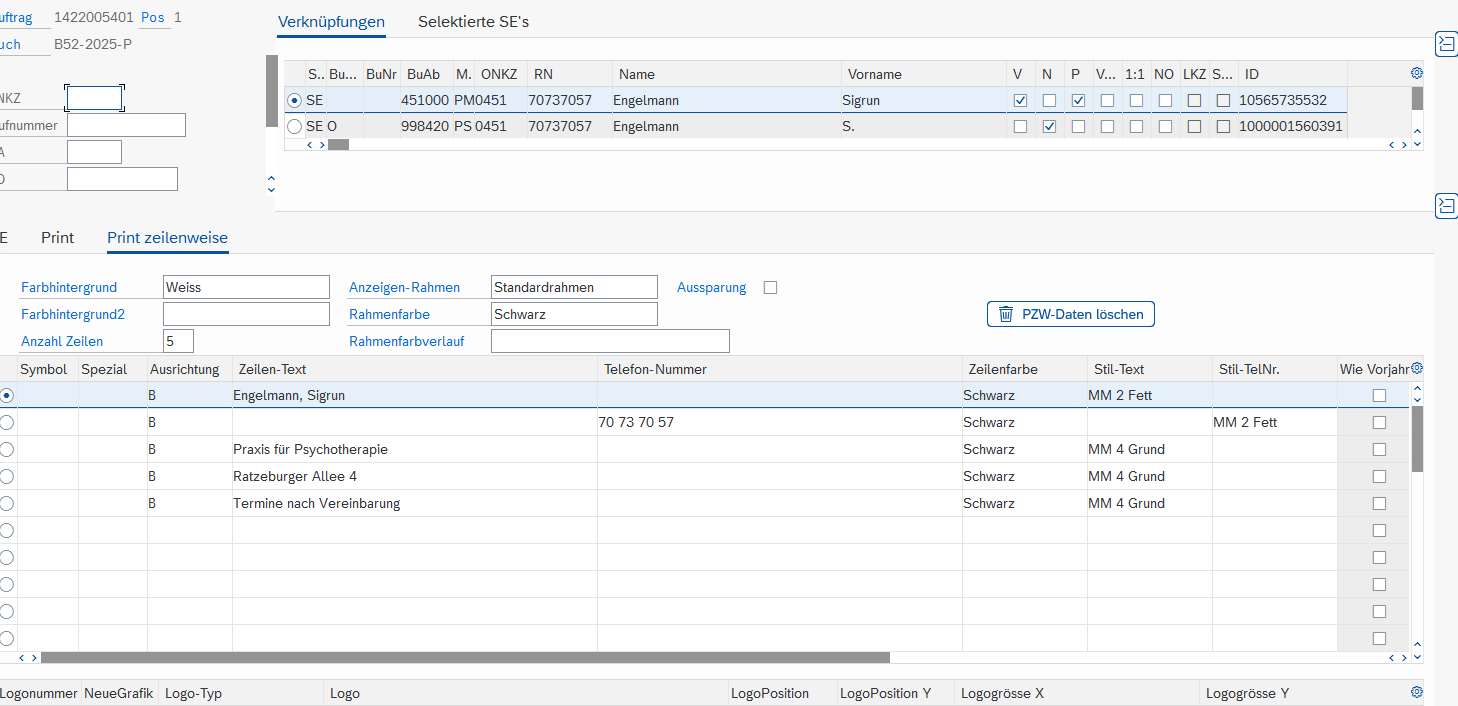Toggle Wie Vorjahr for Ratzeburger Allee 4 line
Screen dimensions: 1458x706
coord(1379,476)
